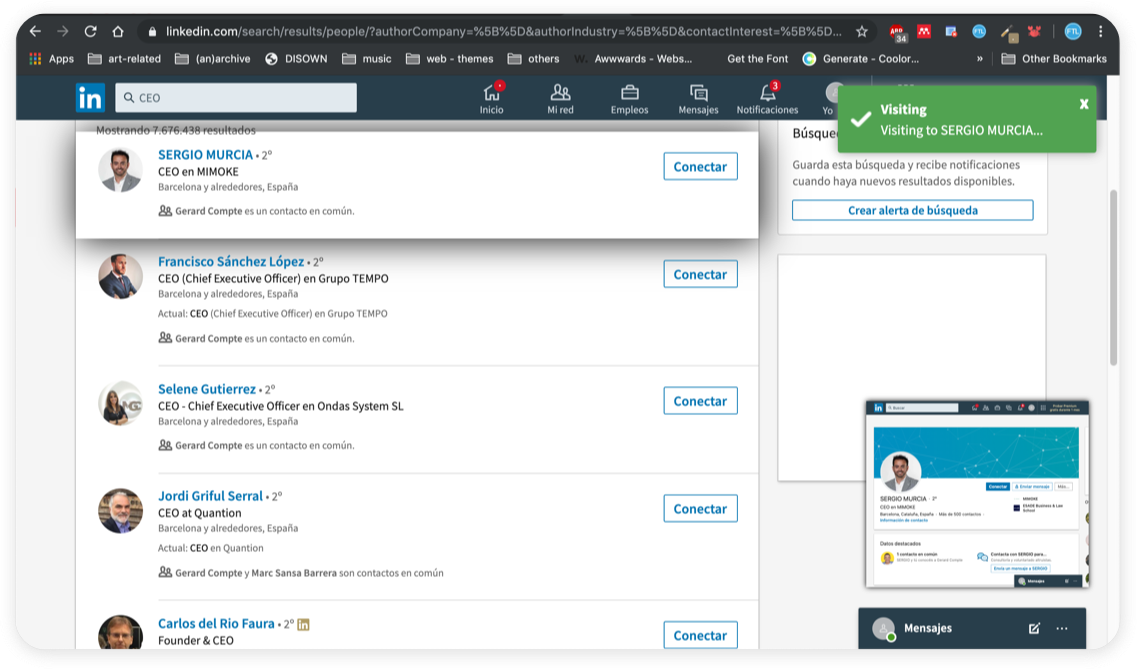The width and height of the screenshot is (1137, 669).
Task: Open the ABP extension showing 34
Action: (x=898, y=33)
